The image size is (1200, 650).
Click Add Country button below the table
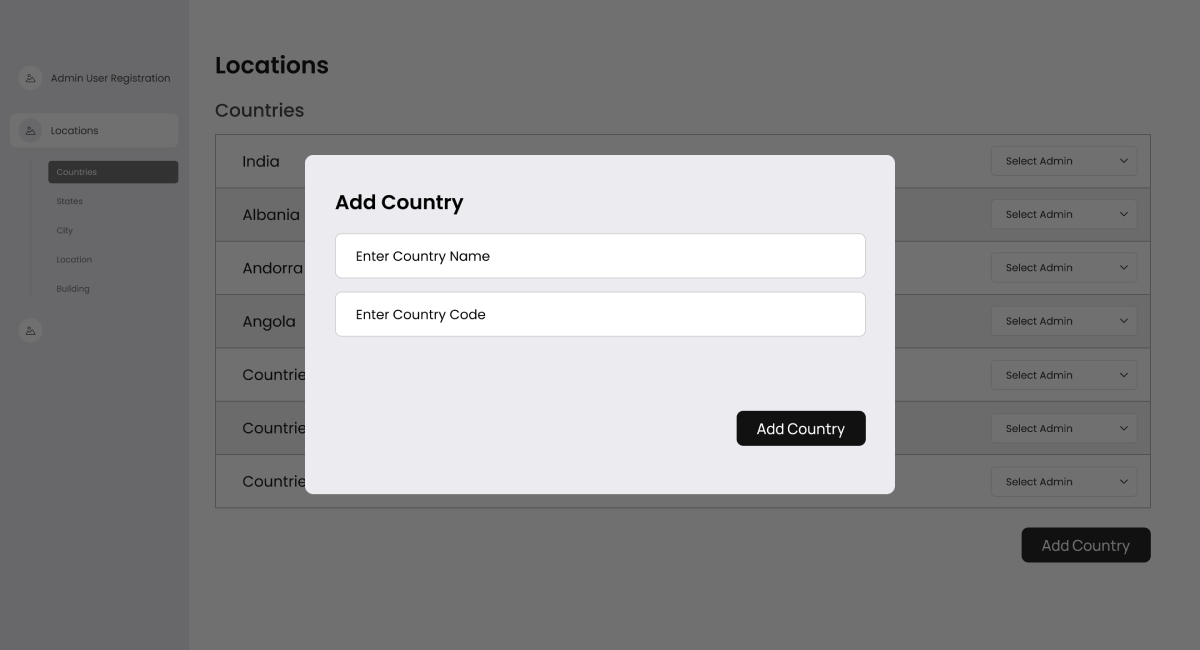coord(1086,545)
